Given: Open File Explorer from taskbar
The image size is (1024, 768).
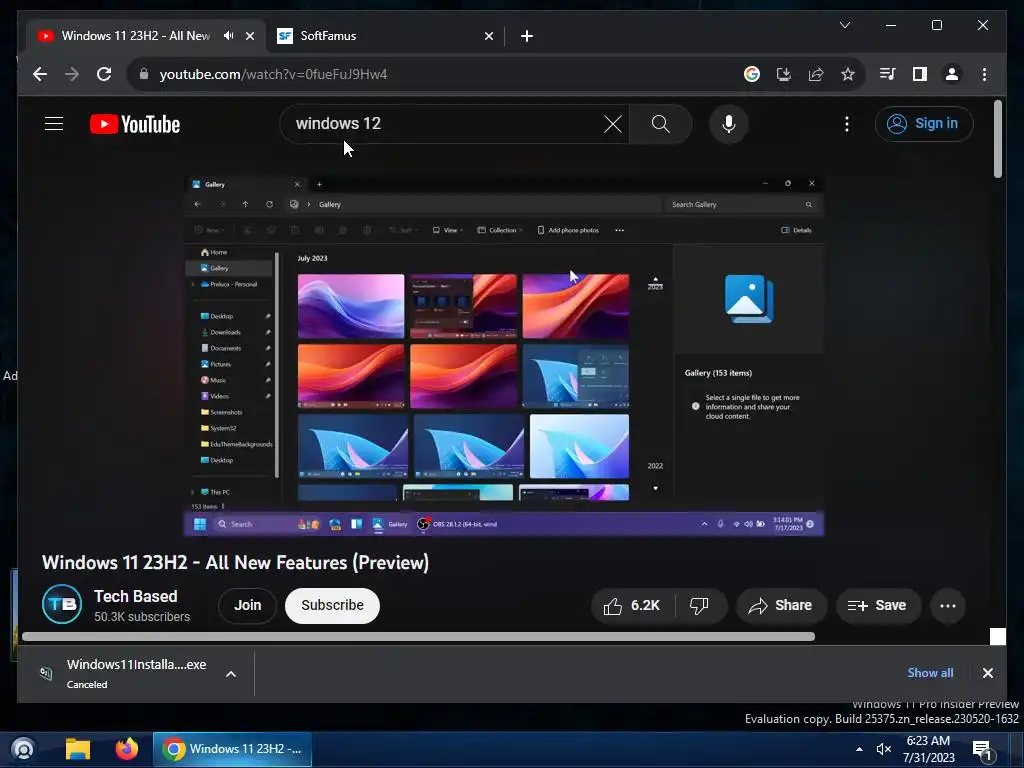Looking at the screenshot, I should pos(78,748).
